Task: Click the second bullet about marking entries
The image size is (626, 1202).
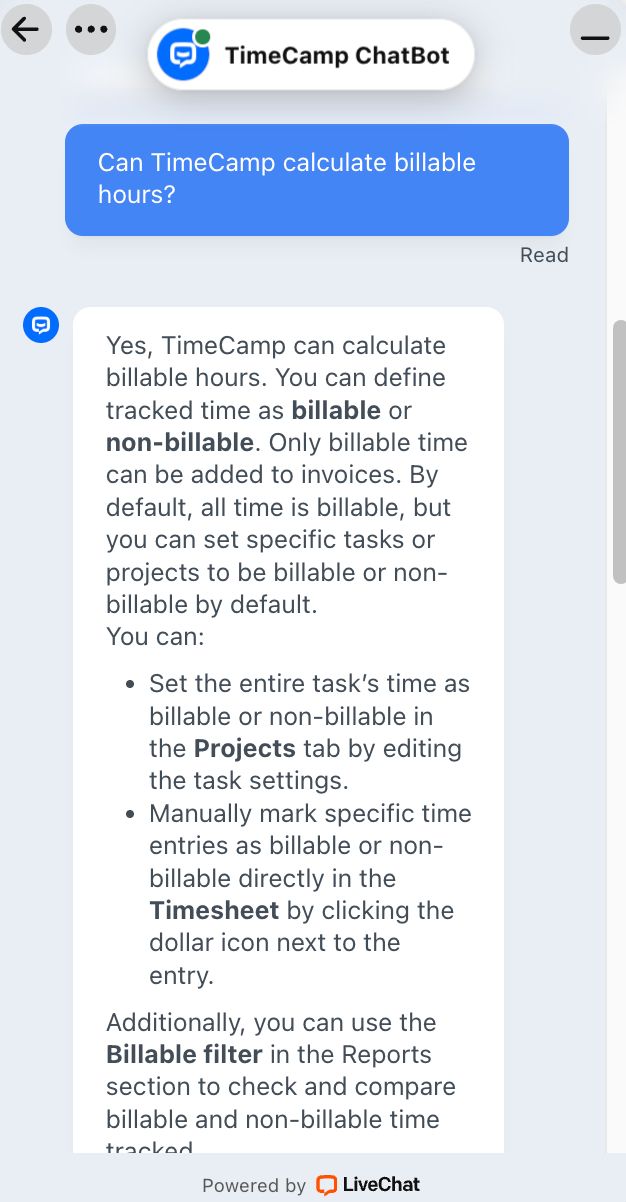Action: [310, 893]
